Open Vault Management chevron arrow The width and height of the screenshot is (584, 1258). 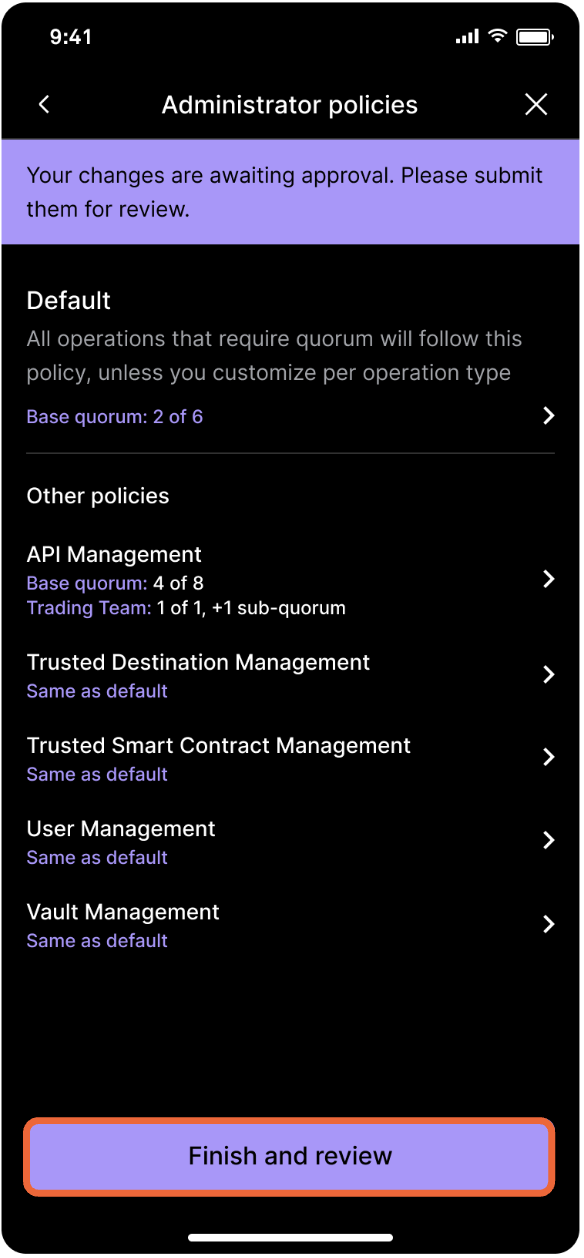pos(548,924)
